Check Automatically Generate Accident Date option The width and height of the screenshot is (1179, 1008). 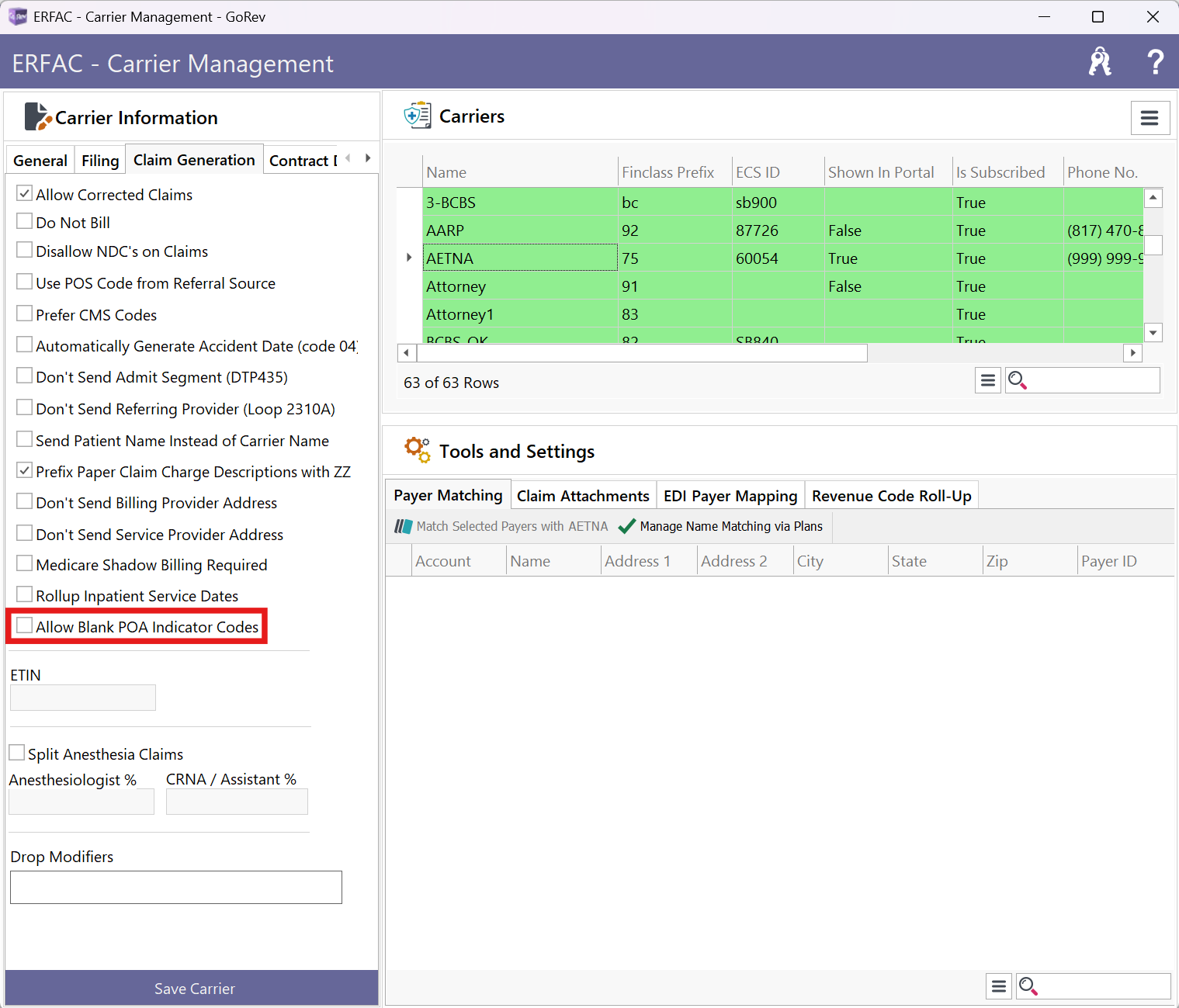click(x=25, y=345)
